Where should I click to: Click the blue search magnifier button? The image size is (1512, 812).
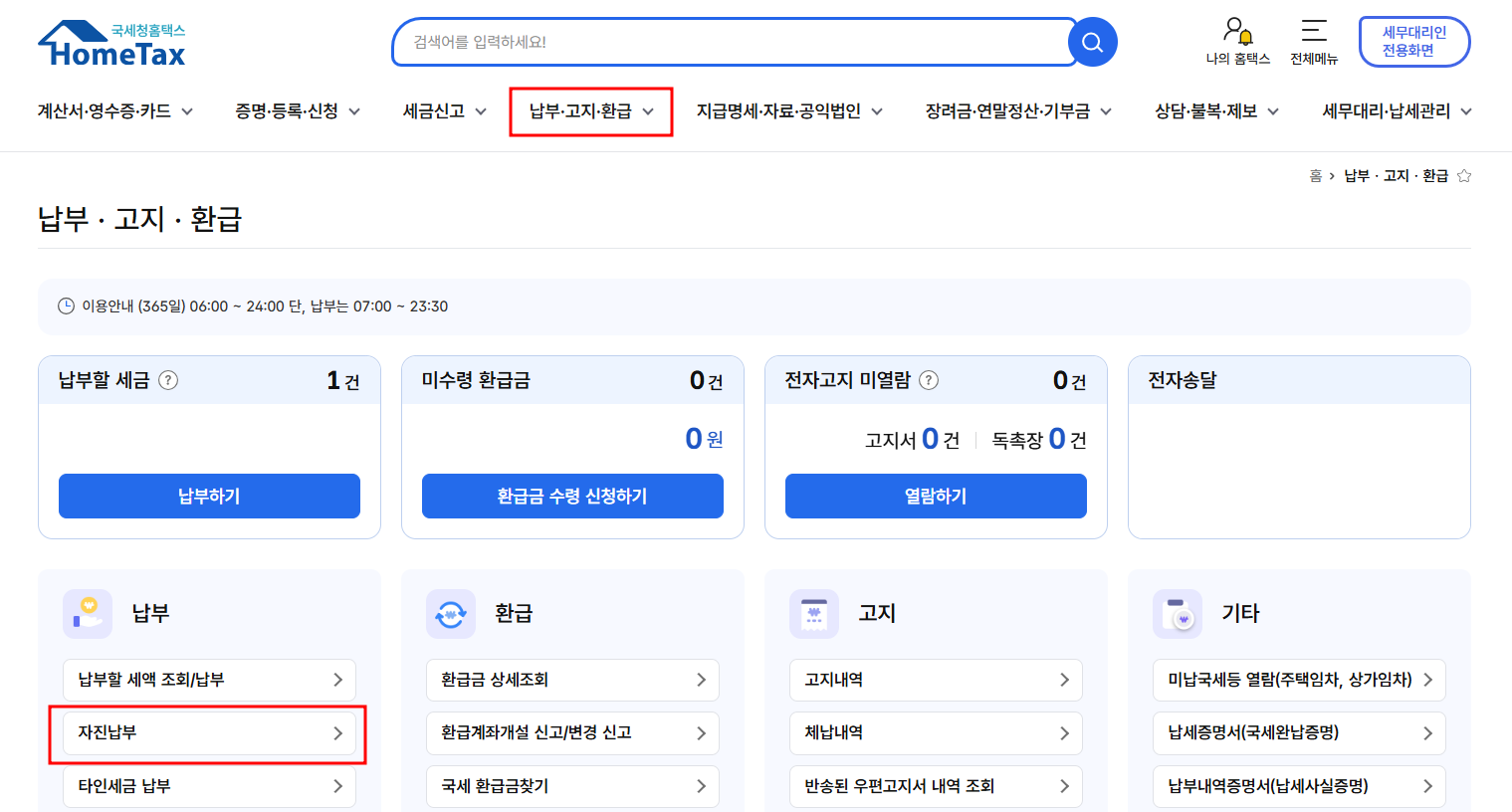[1092, 42]
